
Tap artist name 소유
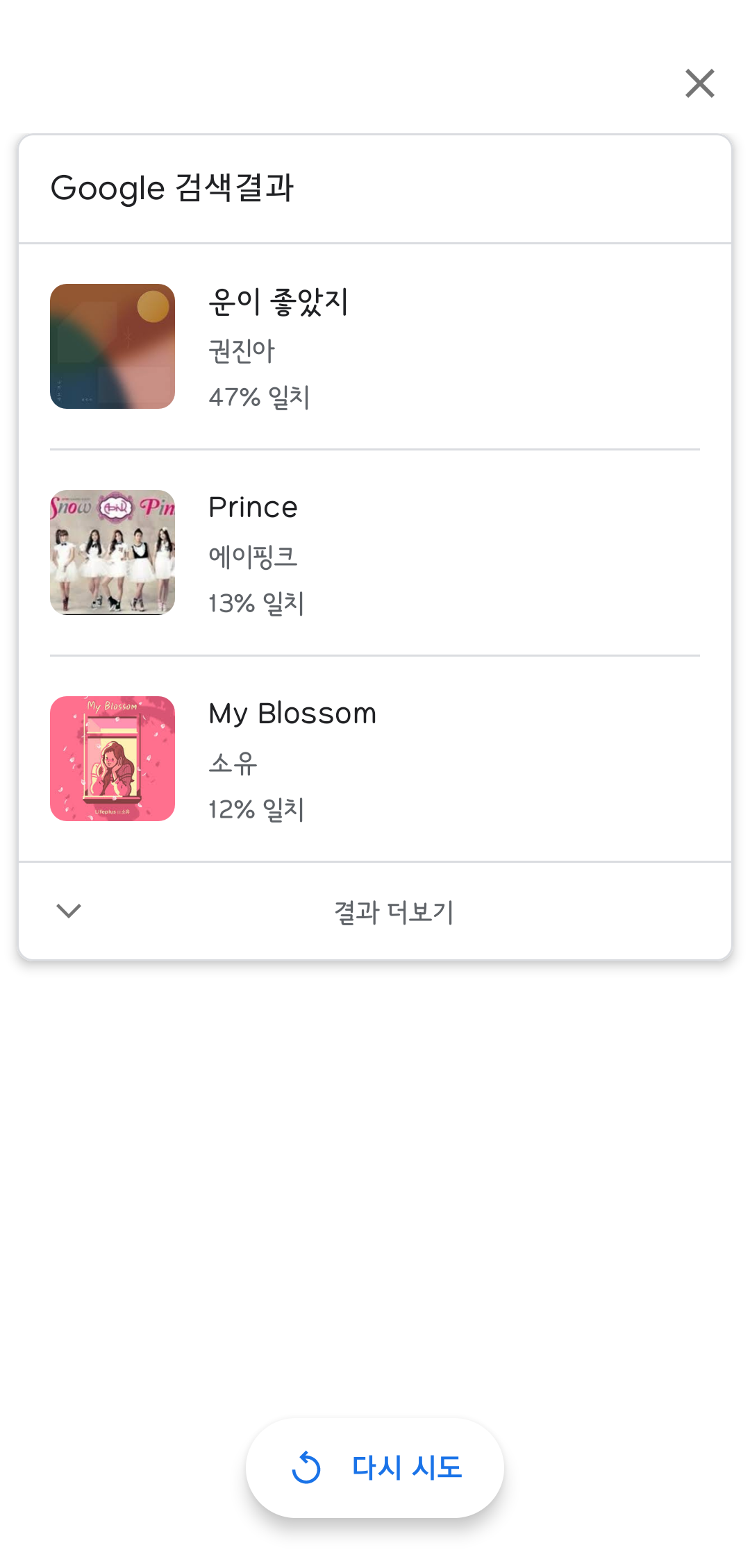(x=233, y=763)
